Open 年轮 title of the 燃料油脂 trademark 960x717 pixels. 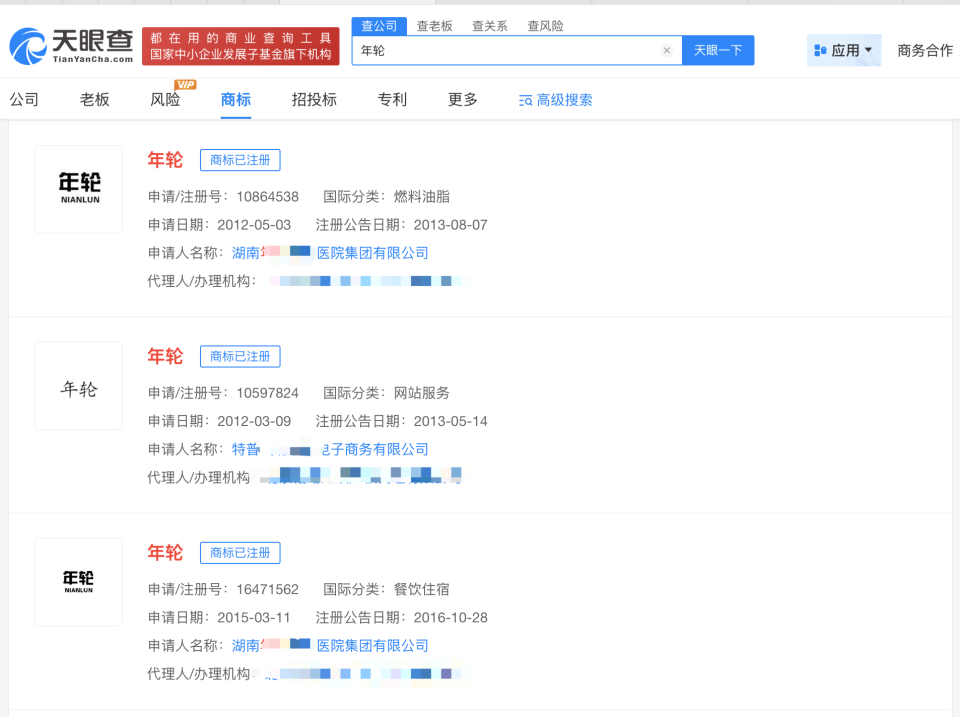(x=165, y=160)
